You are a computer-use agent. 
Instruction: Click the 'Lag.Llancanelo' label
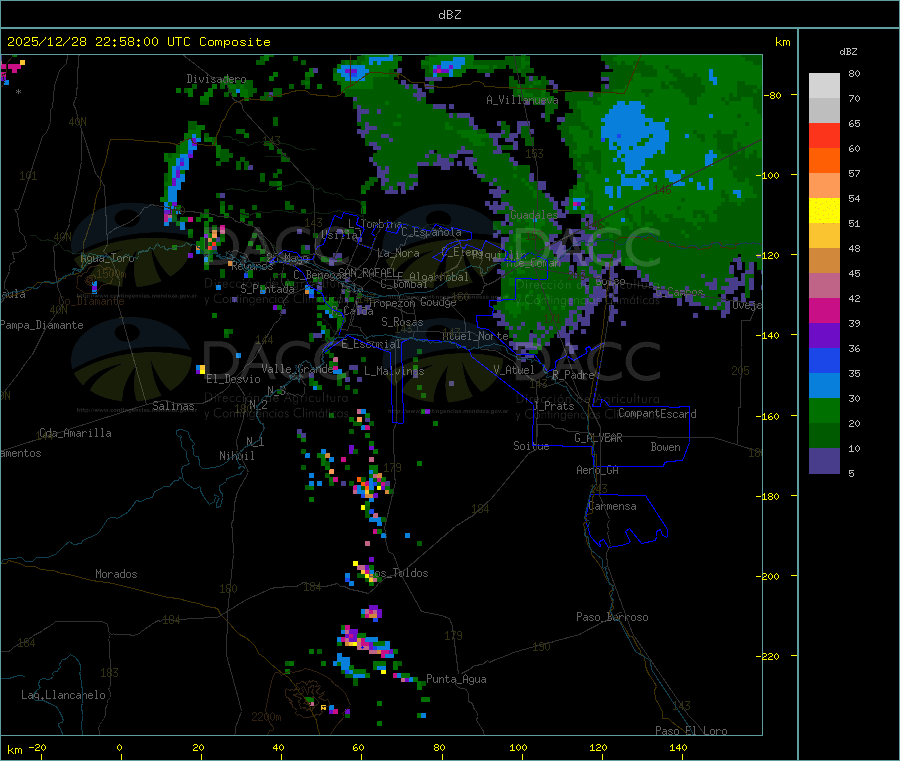click(x=63, y=696)
